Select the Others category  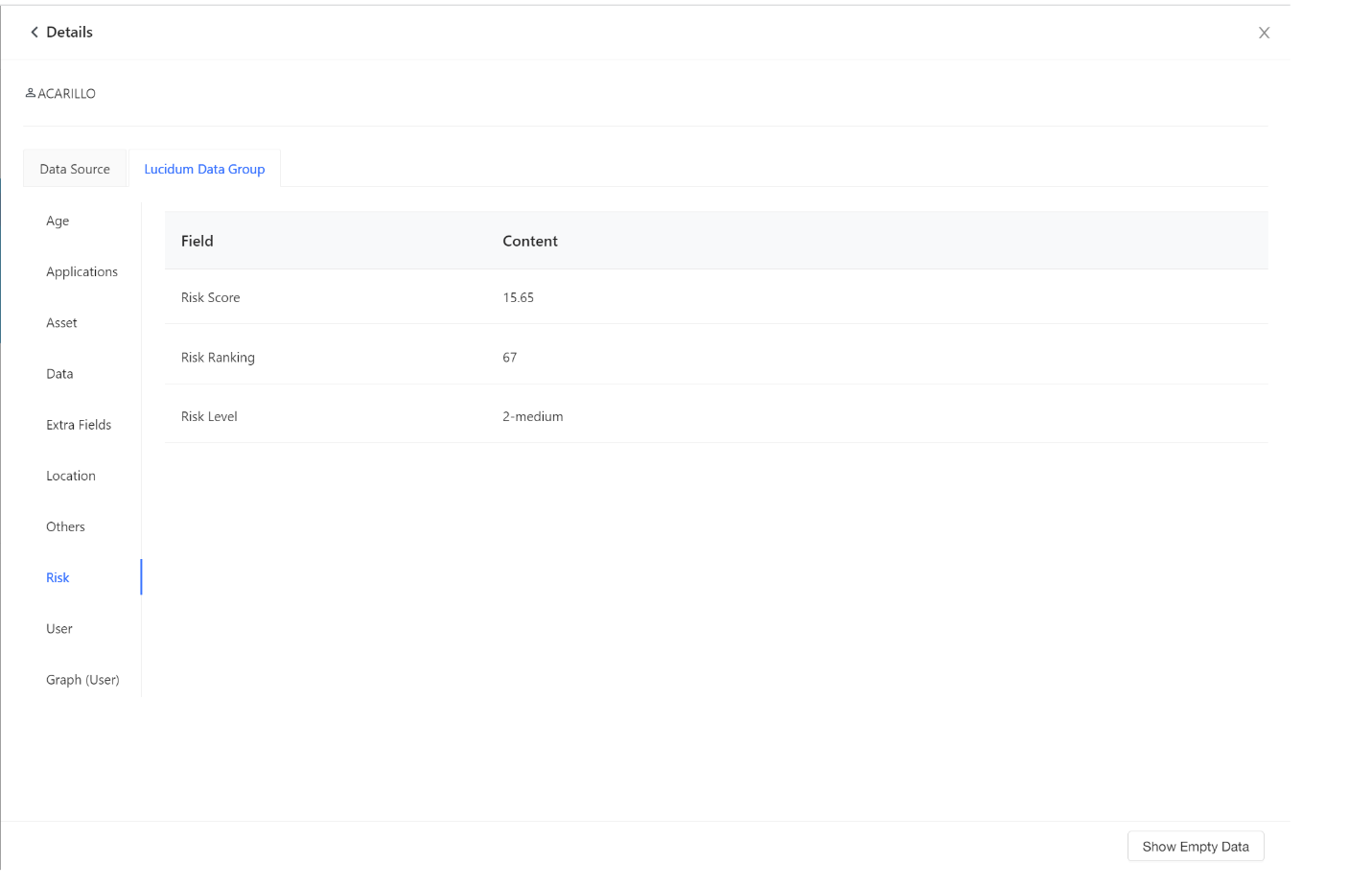65,526
